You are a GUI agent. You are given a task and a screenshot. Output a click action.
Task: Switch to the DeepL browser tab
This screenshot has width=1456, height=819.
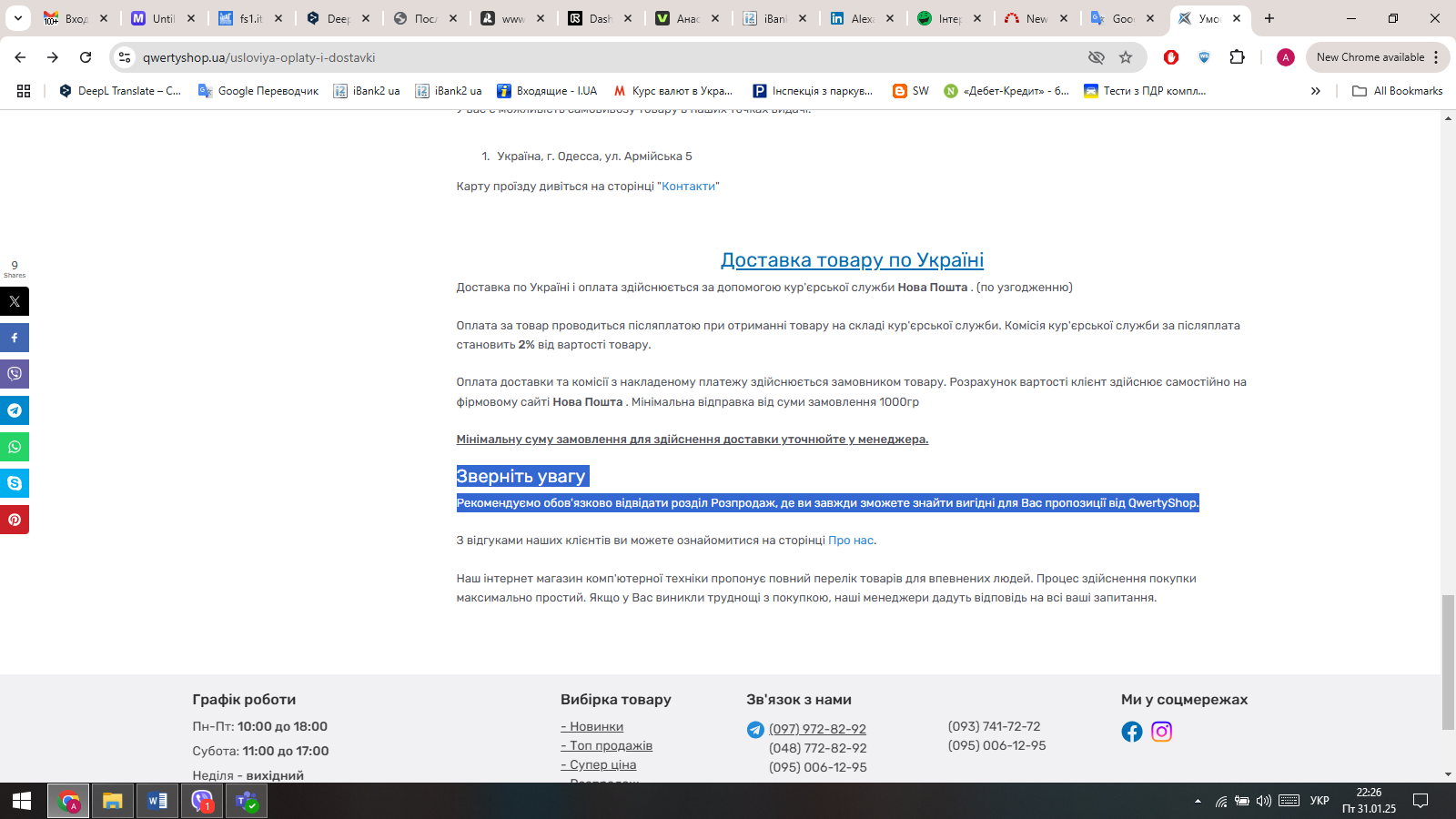(x=339, y=18)
